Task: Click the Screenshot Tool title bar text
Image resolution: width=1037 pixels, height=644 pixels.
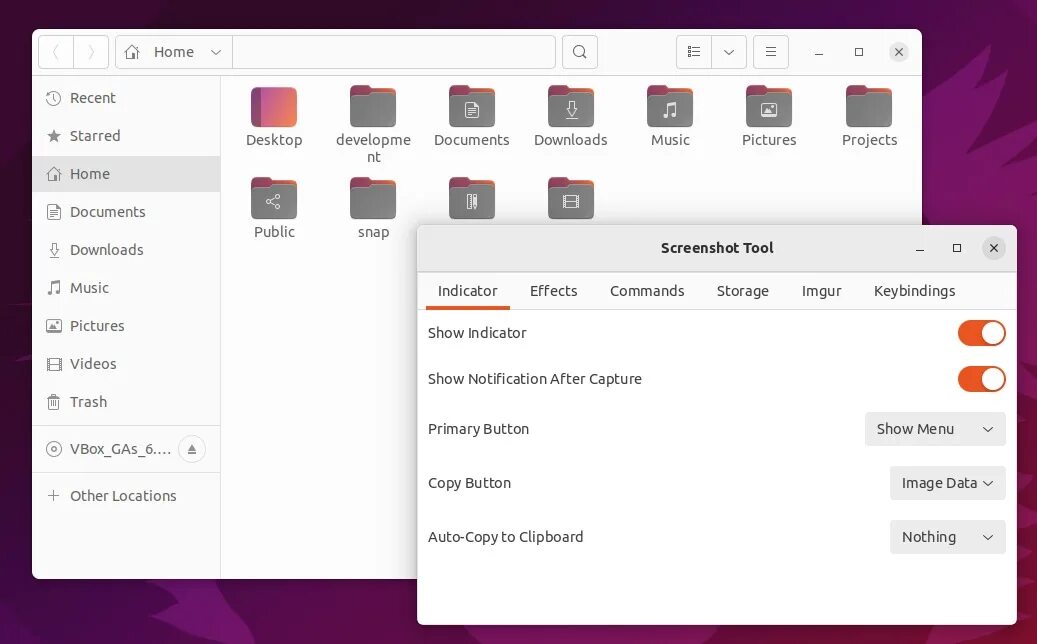Action: 717,249
